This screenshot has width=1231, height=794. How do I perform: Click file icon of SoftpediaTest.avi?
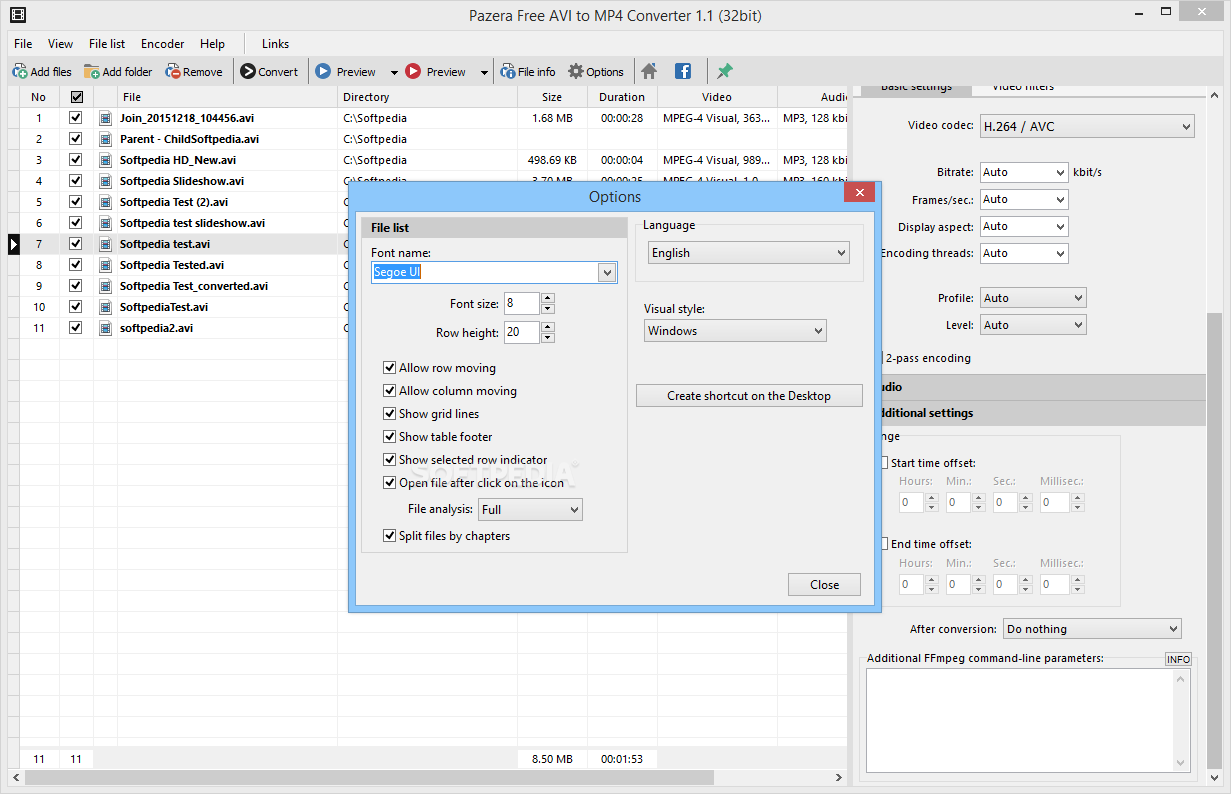click(x=105, y=307)
